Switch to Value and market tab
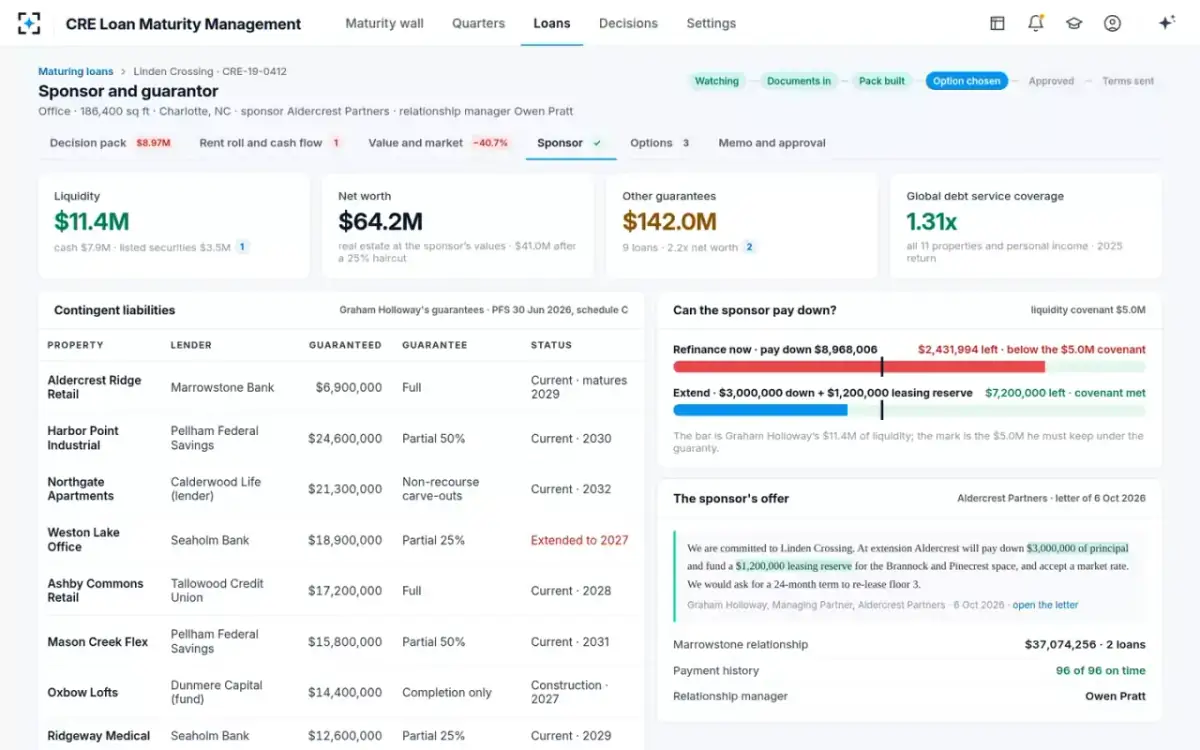The width and height of the screenshot is (1200, 750). [439, 143]
